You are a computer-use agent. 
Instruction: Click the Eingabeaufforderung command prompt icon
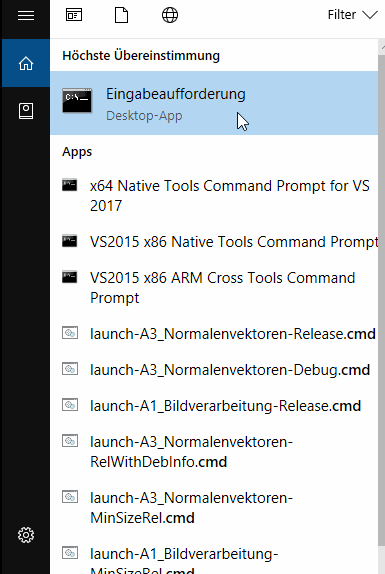77,100
